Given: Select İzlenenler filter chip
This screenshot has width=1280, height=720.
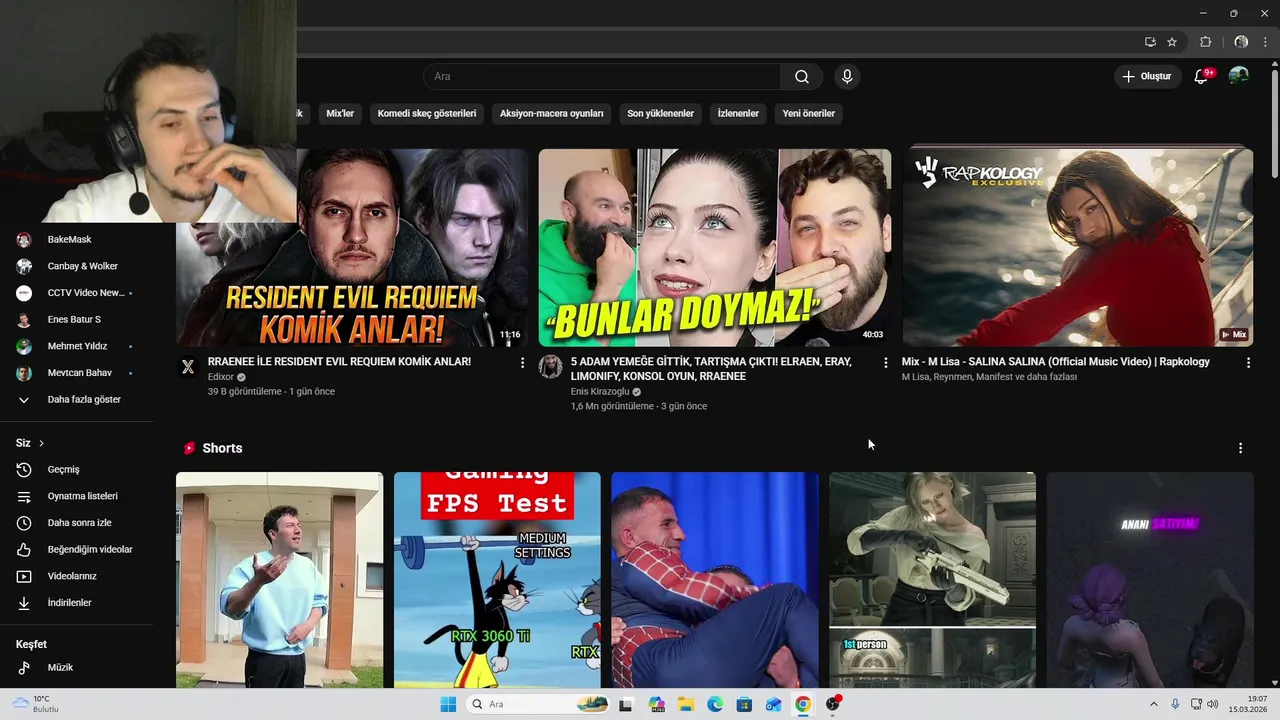Looking at the screenshot, I should coord(738,114).
